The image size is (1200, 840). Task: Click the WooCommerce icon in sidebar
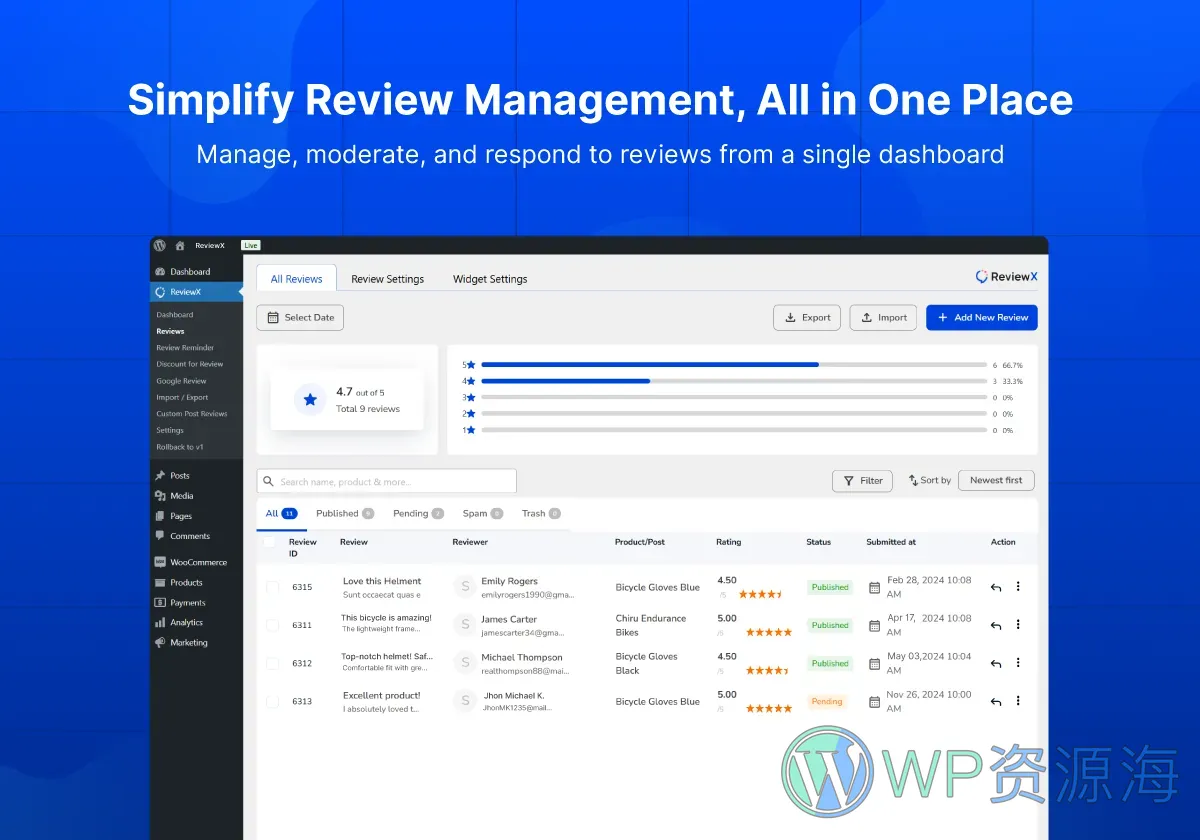coord(160,562)
